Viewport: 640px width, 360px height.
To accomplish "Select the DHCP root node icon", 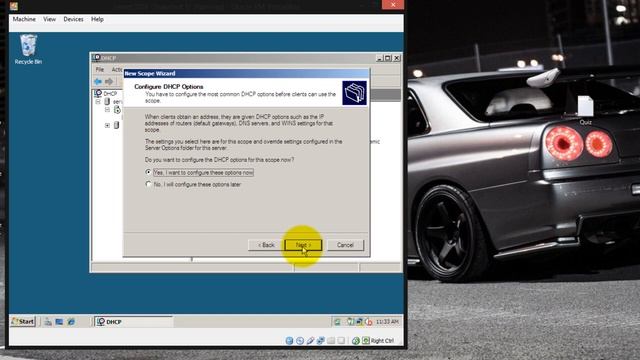I will [x=98, y=93].
